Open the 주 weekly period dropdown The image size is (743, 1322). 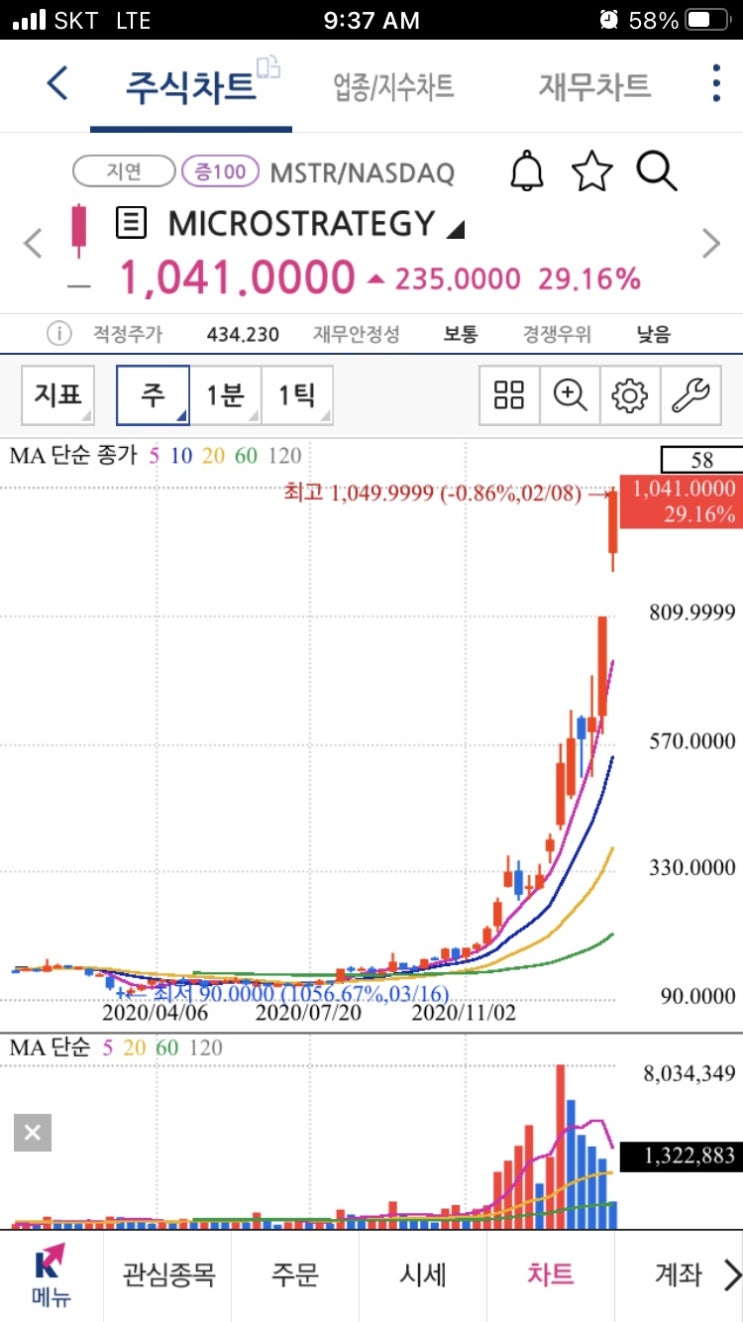[153, 396]
